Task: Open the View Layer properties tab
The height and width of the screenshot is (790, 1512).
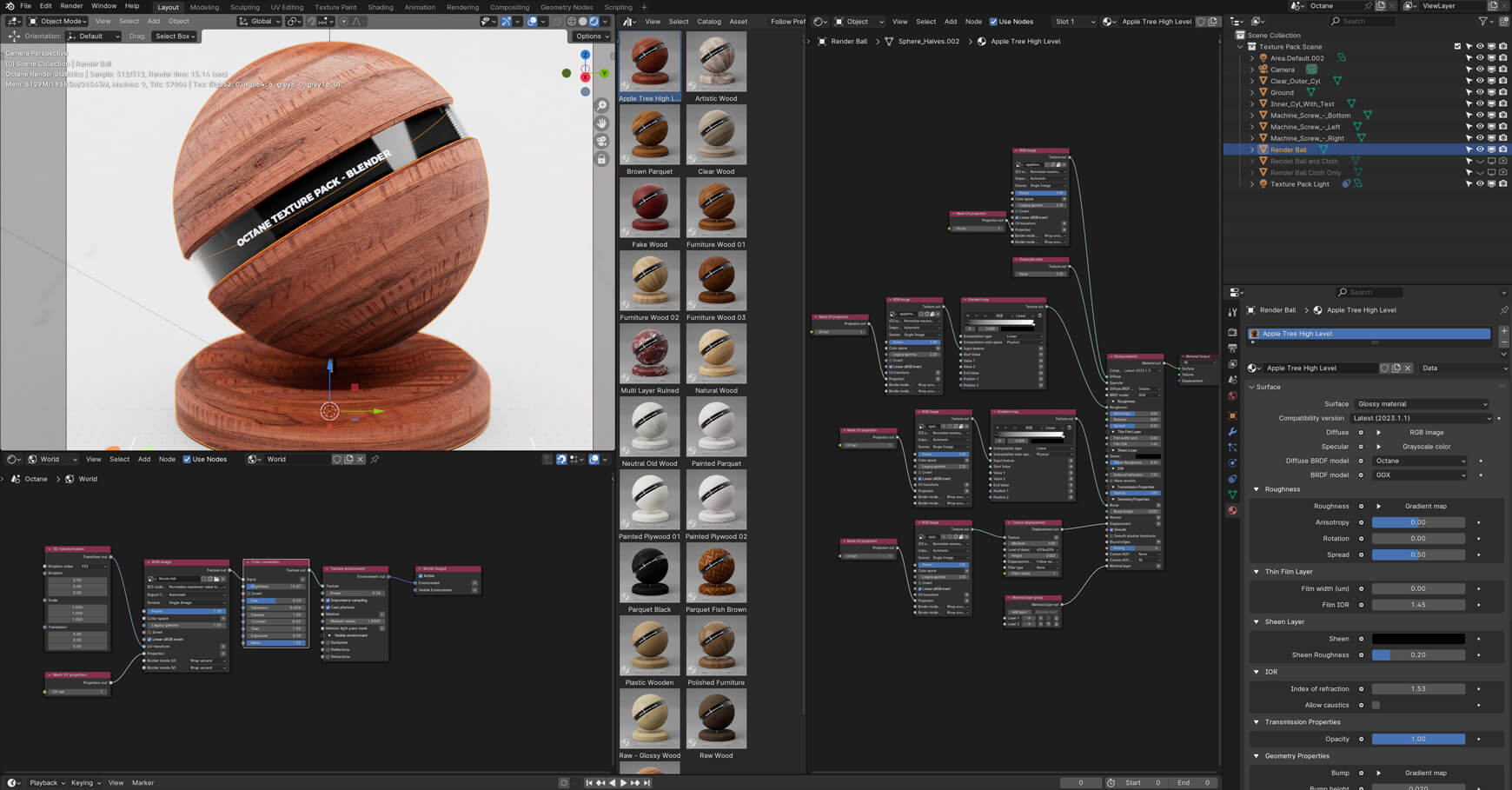Action: pyautogui.click(x=1232, y=364)
